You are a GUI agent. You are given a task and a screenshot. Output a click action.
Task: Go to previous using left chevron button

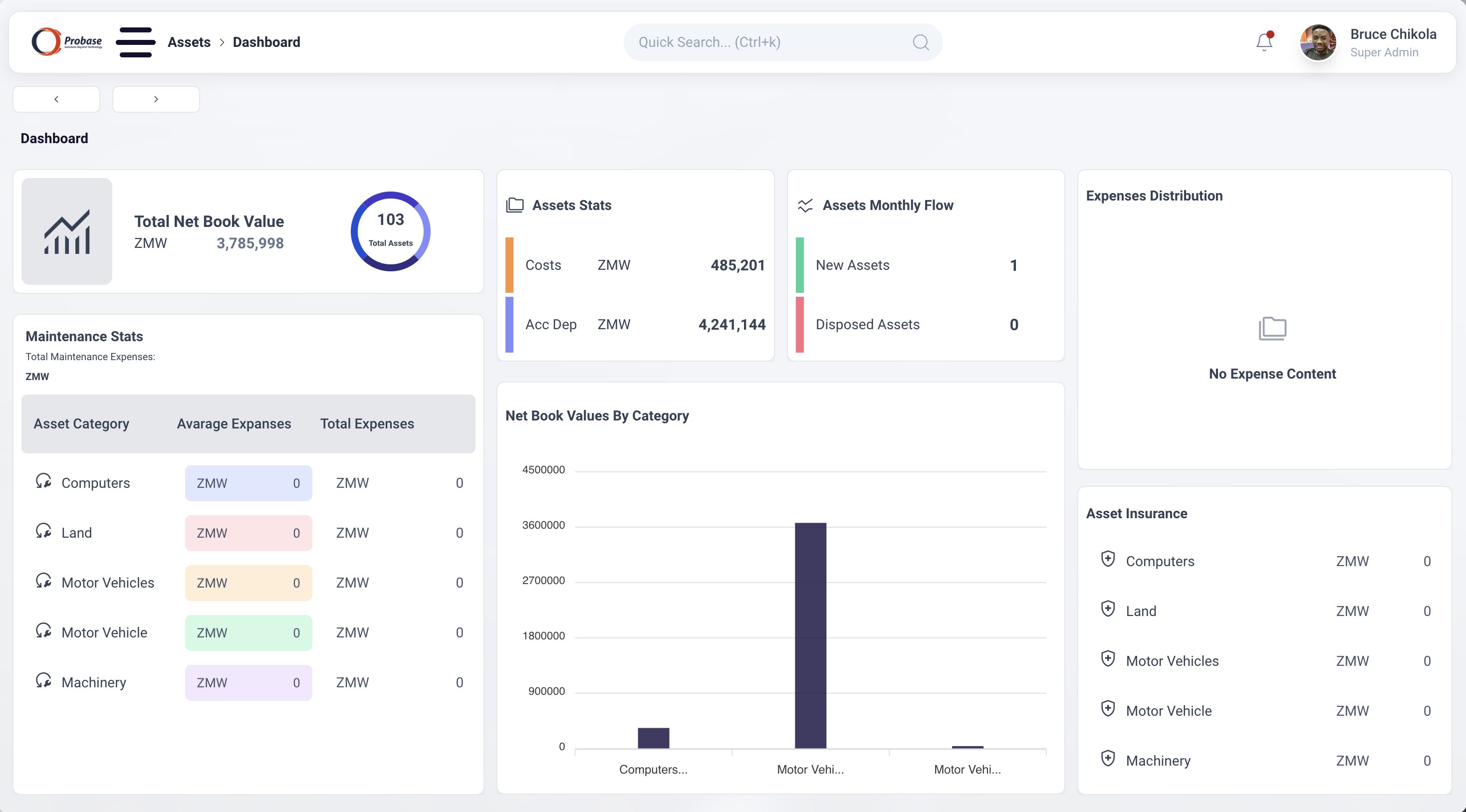coord(56,99)
